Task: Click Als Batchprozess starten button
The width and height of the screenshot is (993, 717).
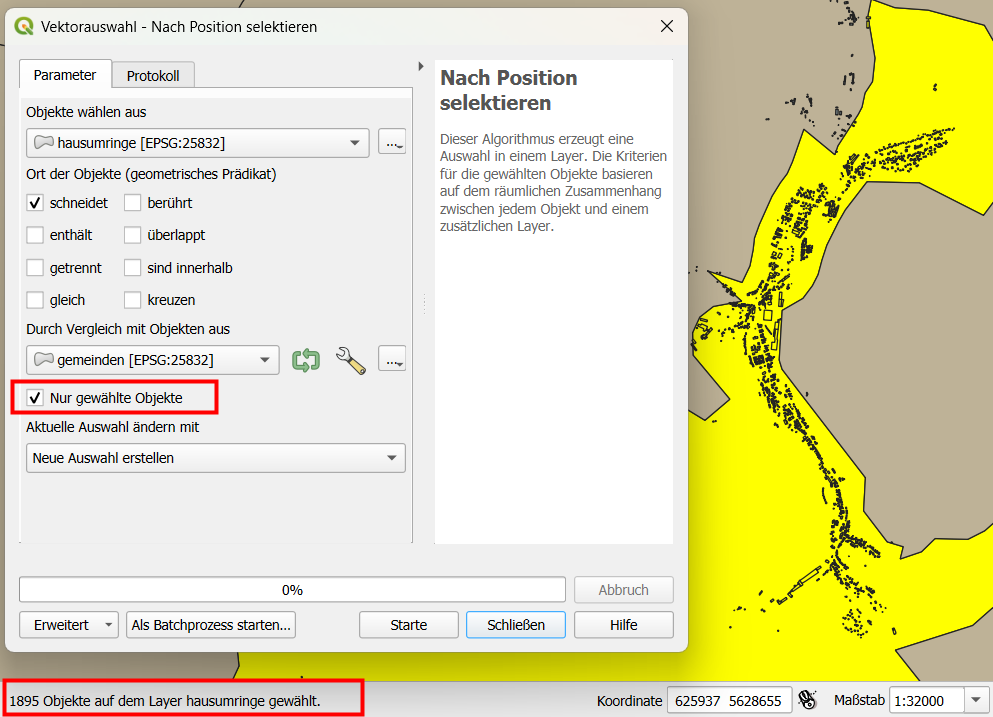Action: 211,625
